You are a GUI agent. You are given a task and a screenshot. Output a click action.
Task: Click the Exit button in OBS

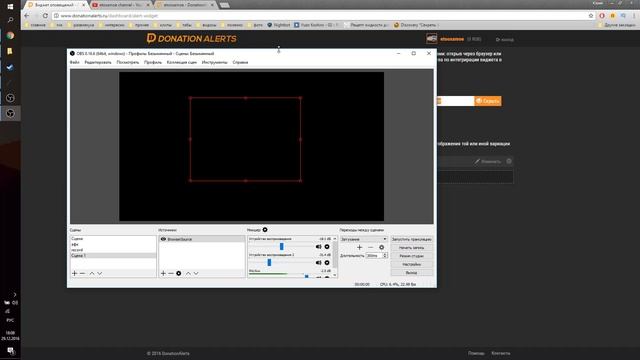[411, 273]
